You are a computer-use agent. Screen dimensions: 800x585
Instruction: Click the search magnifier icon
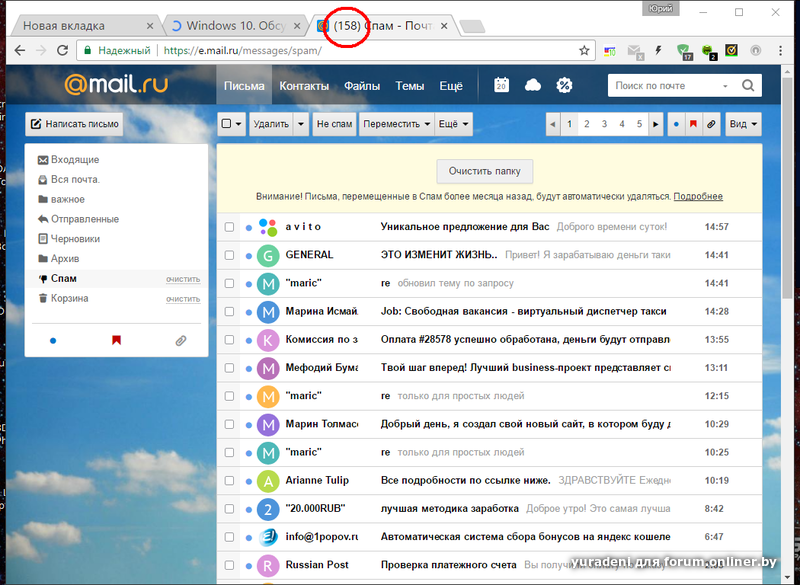pyautogui.click(x=748, y=85)
